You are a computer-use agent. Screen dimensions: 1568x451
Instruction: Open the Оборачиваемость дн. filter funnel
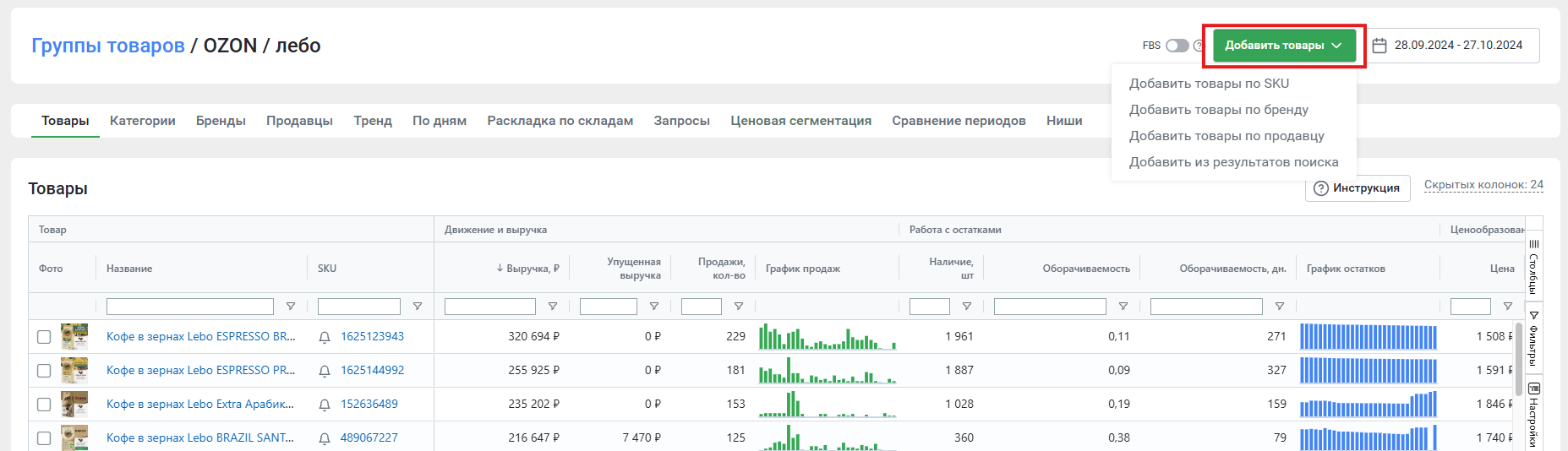pos(1280,307)
